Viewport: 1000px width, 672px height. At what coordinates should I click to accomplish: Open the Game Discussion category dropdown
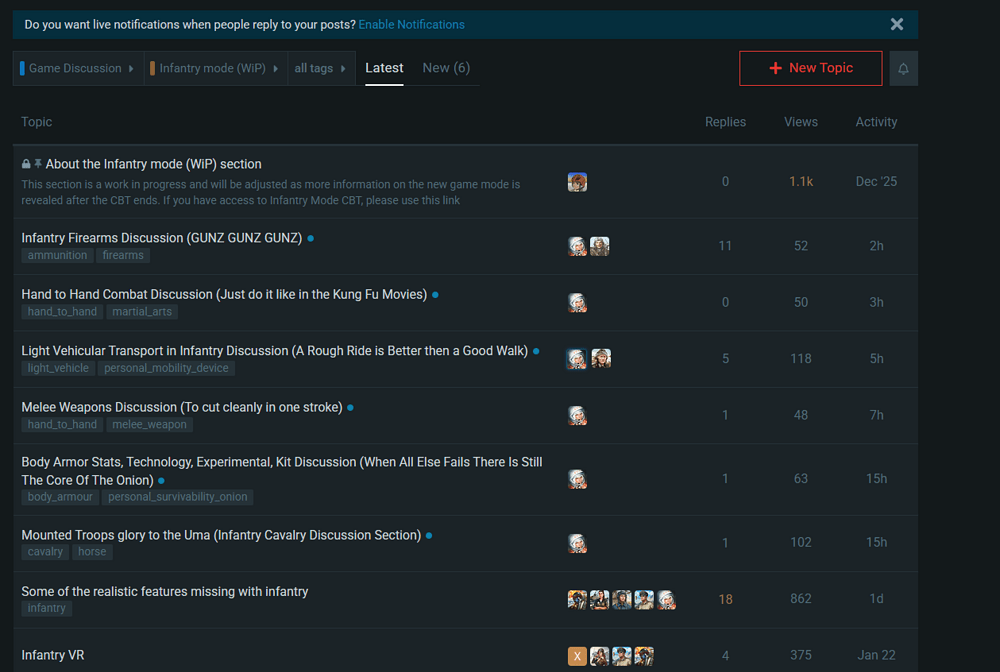[x=77, y=68]
